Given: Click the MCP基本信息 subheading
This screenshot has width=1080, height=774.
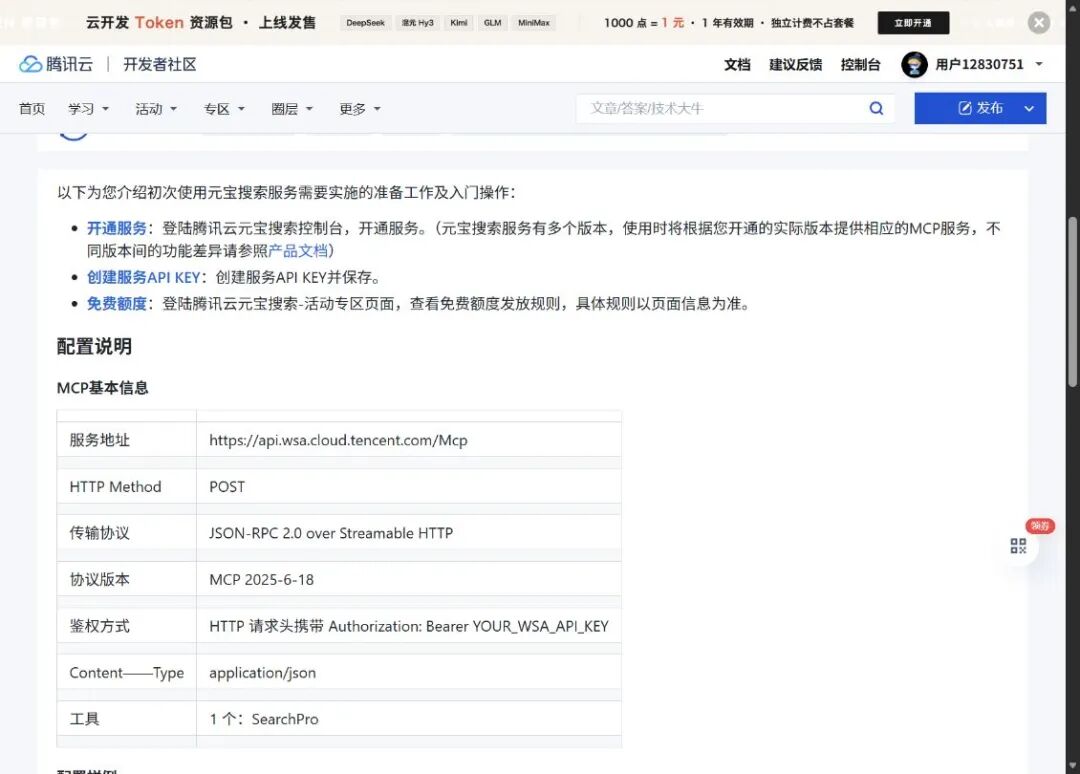Looking at the screenshot, I should 103,388.
